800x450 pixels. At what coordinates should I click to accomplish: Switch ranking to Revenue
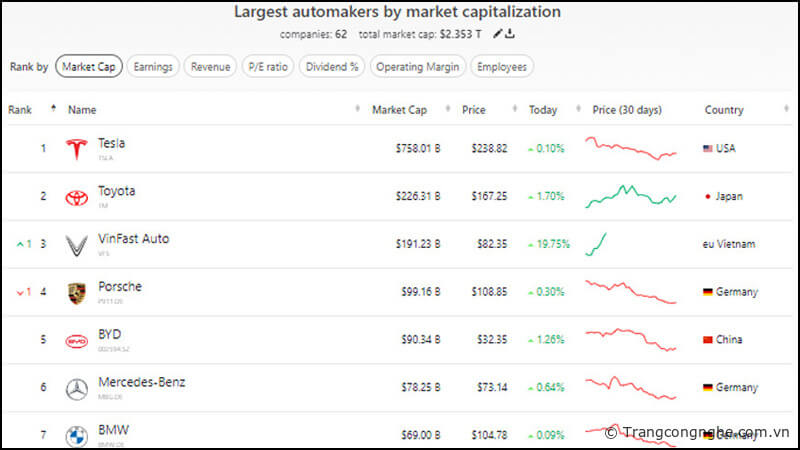[x=210, y=67]
